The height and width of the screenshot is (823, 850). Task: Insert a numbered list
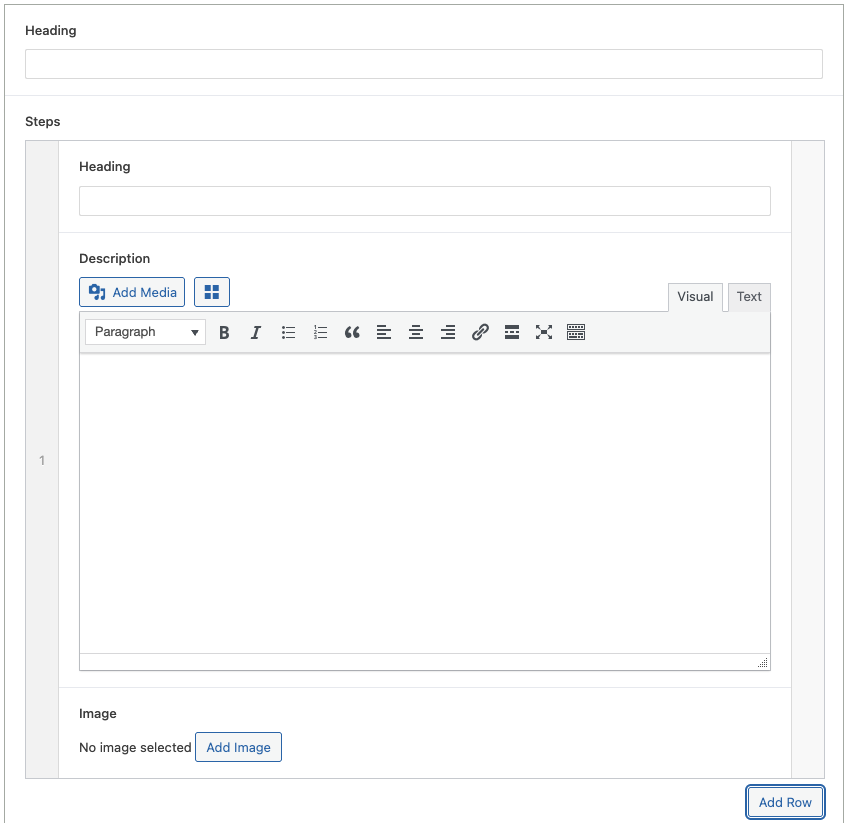coord(320,332)
